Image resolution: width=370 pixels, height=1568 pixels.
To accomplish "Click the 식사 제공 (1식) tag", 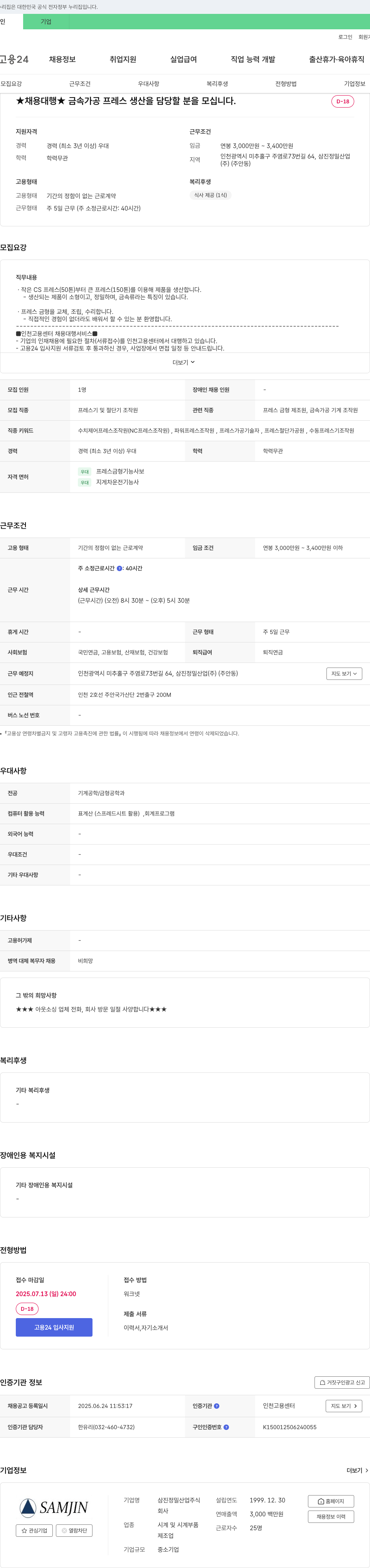I will click(x=210, y=196).
